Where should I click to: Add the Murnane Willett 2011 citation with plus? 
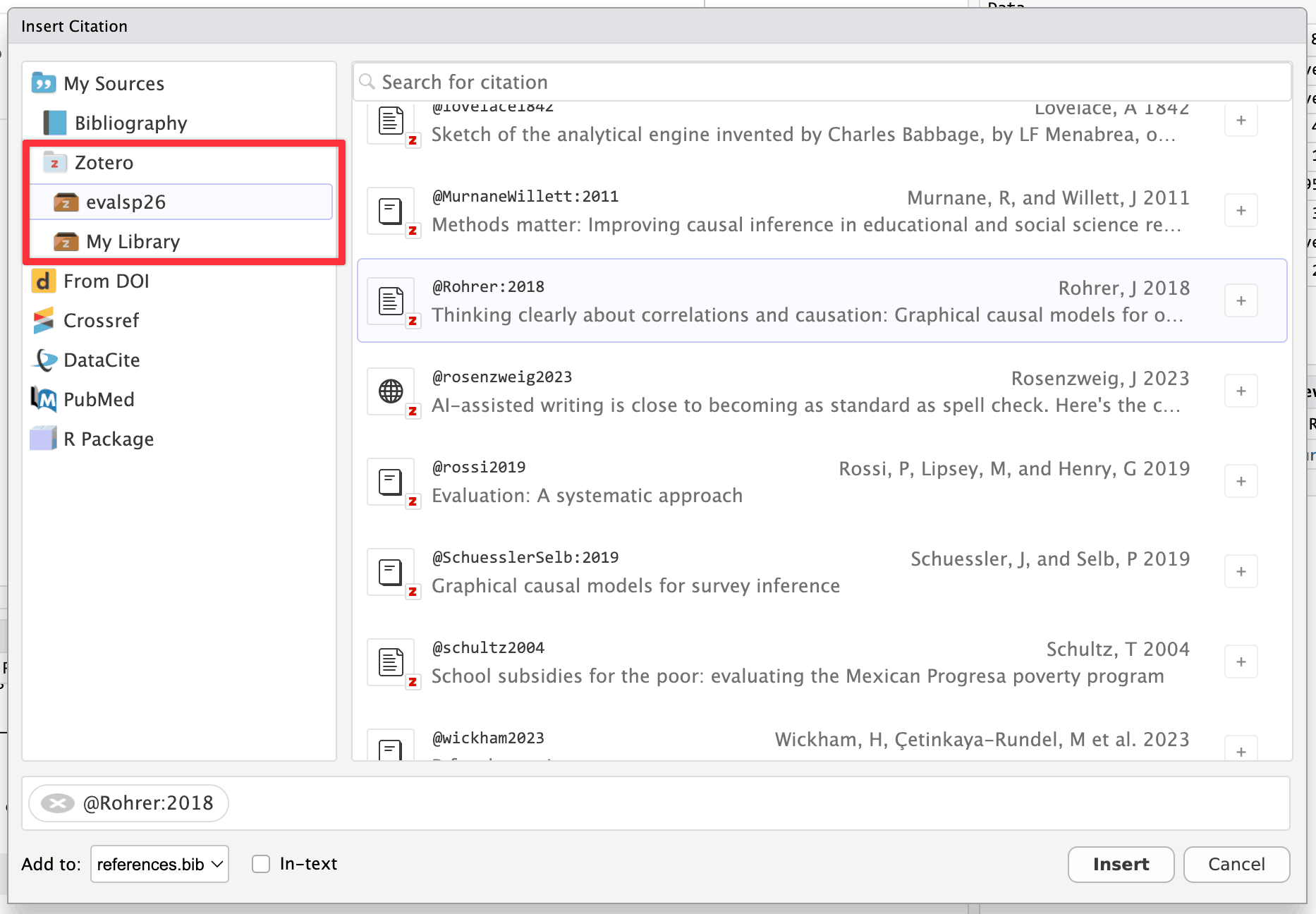coord(1241,211)
